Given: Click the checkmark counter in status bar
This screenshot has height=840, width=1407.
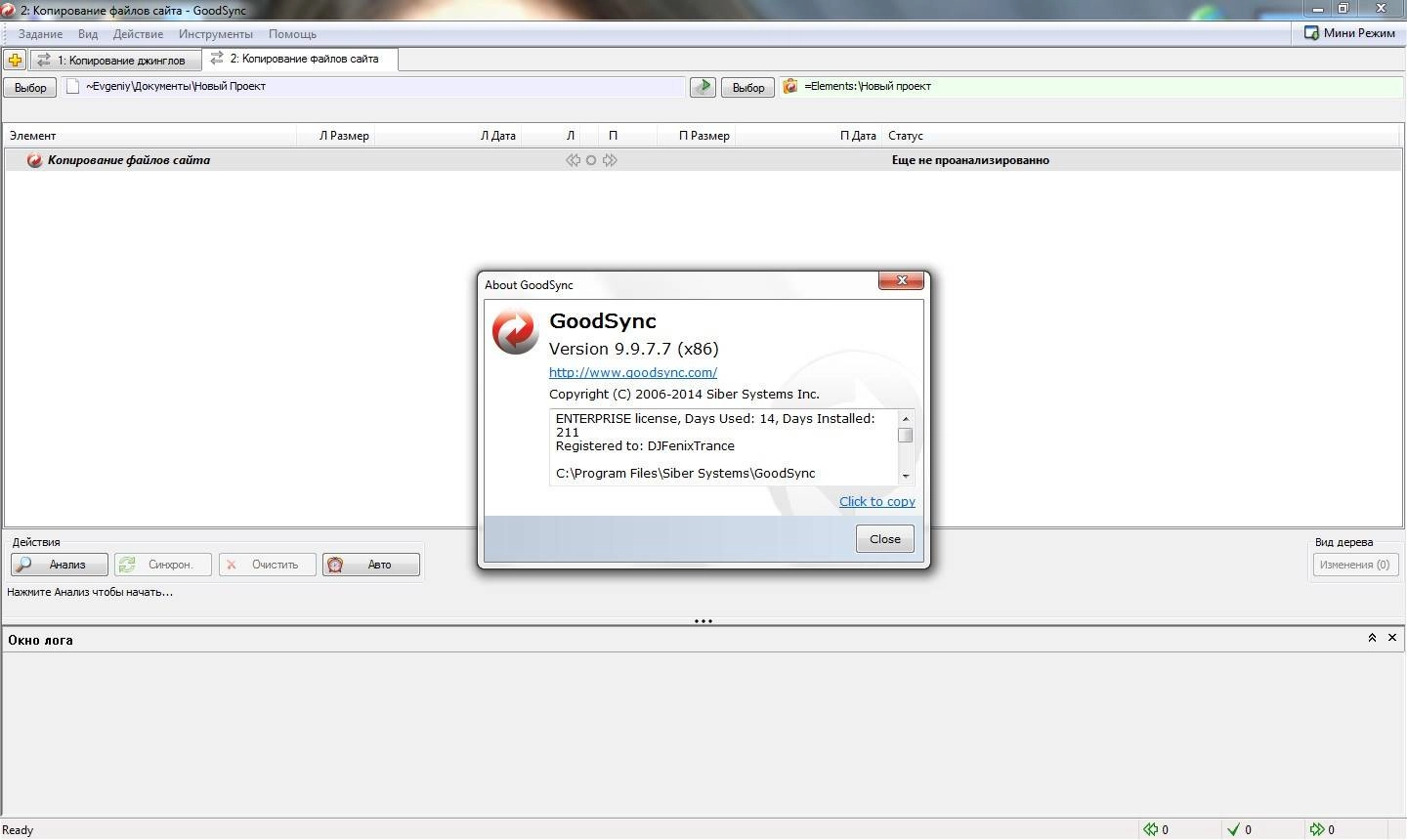Looking at the screenshot, I should pos(1239,829).
